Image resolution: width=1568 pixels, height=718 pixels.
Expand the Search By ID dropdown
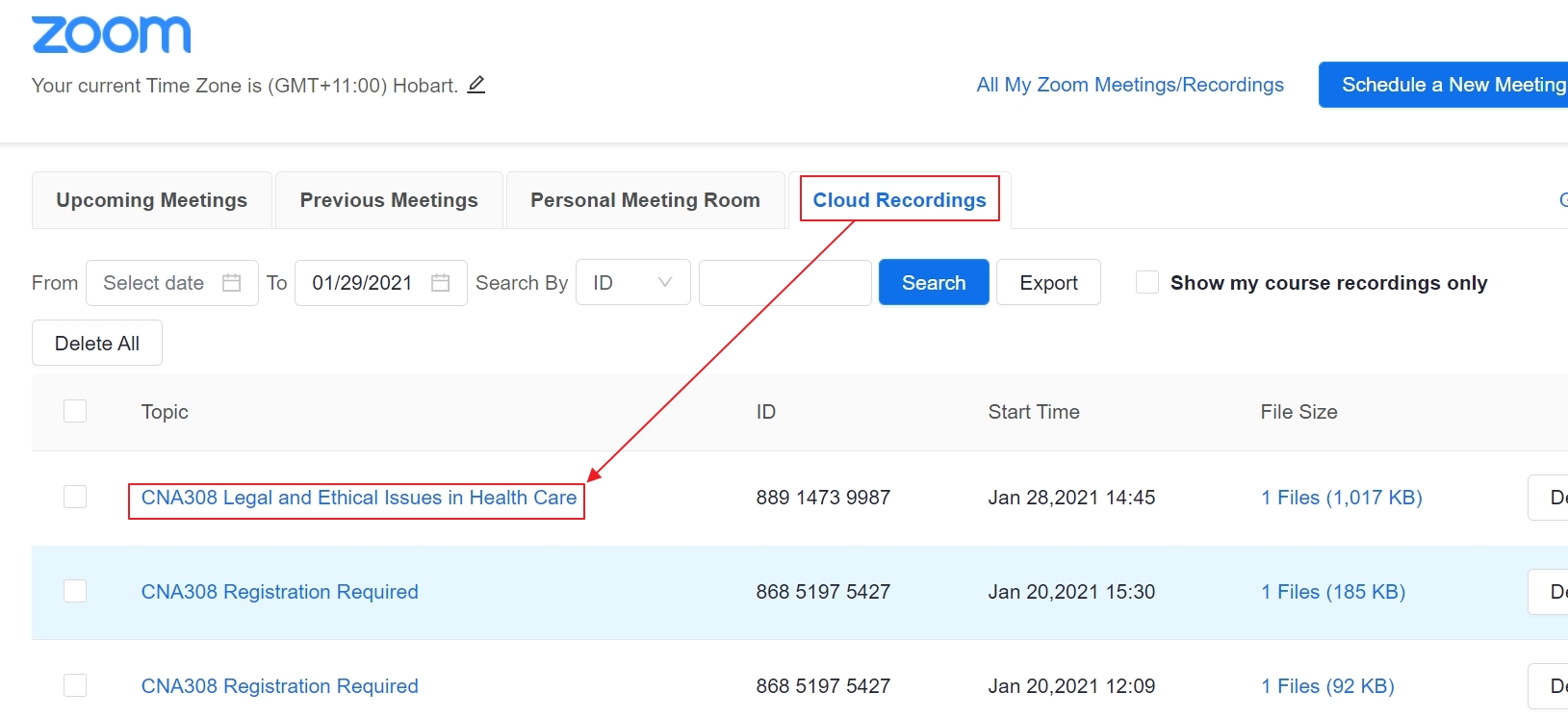click(x=633, y=283)
